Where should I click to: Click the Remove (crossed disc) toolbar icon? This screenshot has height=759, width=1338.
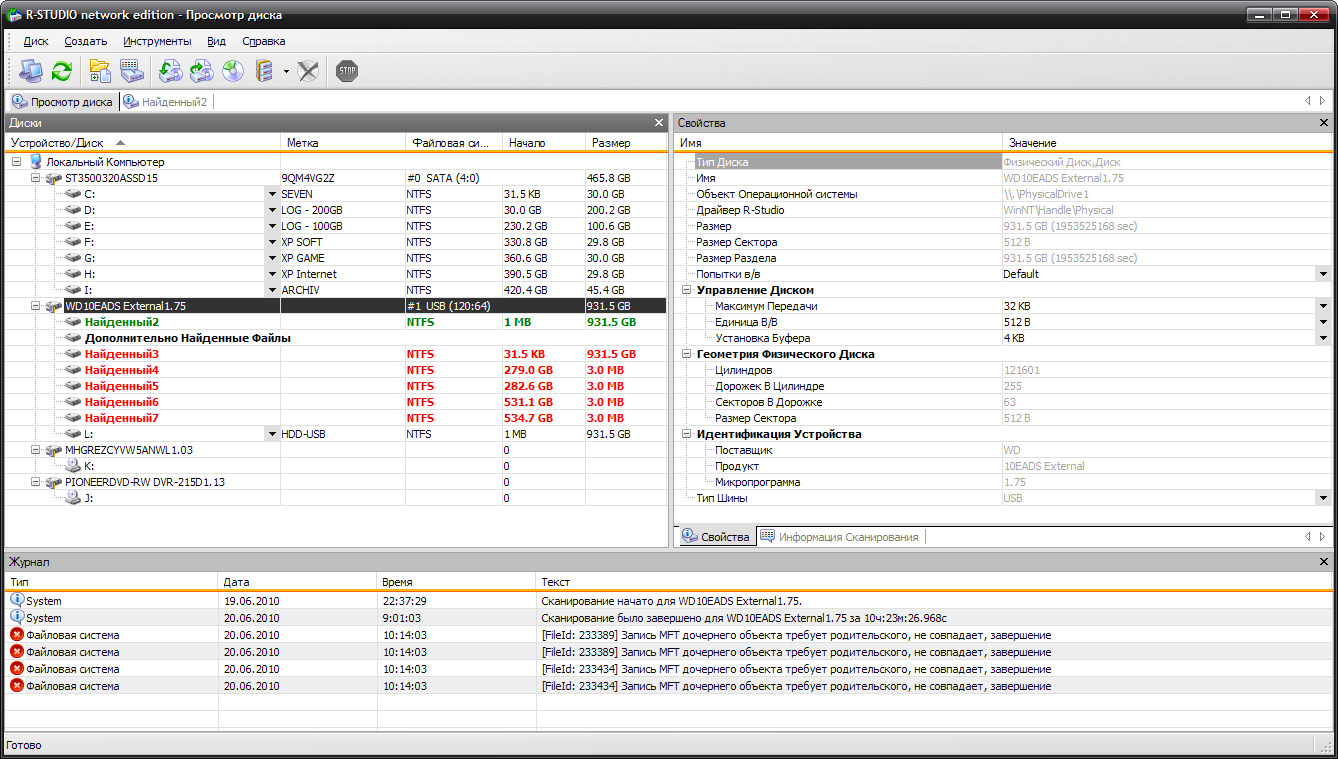[308, 71]
